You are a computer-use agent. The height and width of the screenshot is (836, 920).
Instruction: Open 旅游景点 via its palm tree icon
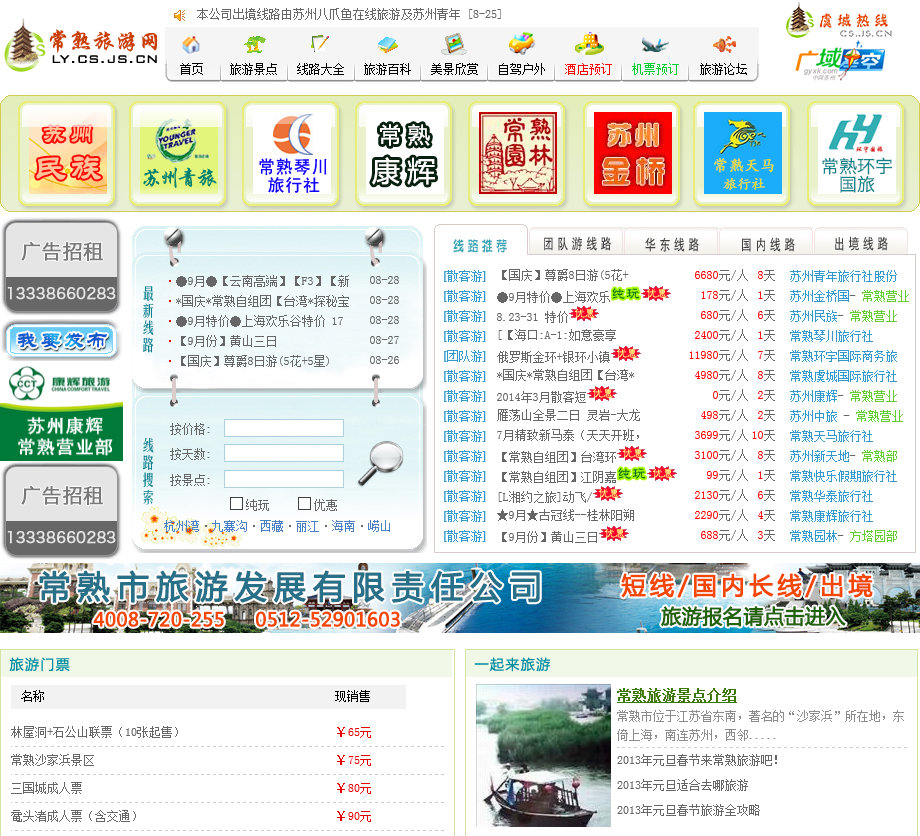254,45
